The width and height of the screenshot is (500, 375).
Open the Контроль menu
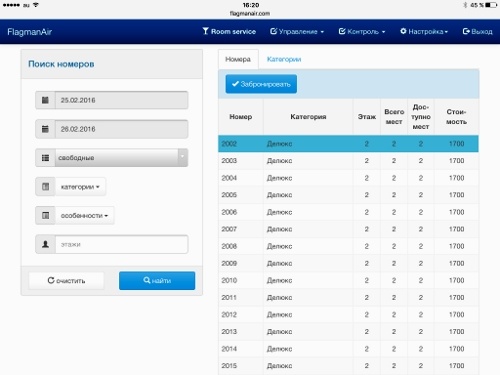click(x=362, y=32)
